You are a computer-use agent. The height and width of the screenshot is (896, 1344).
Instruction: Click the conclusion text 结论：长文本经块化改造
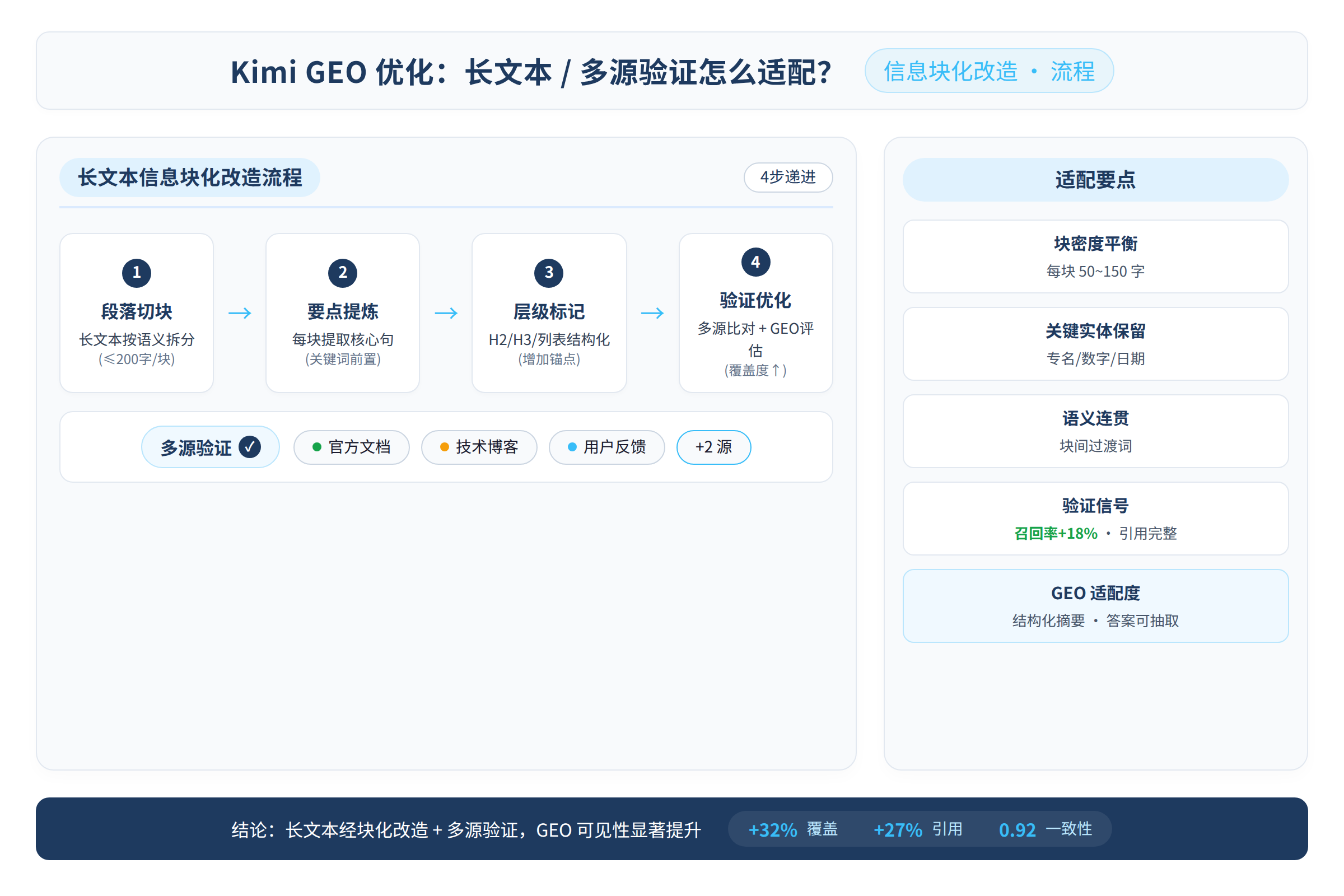[466, 830]
